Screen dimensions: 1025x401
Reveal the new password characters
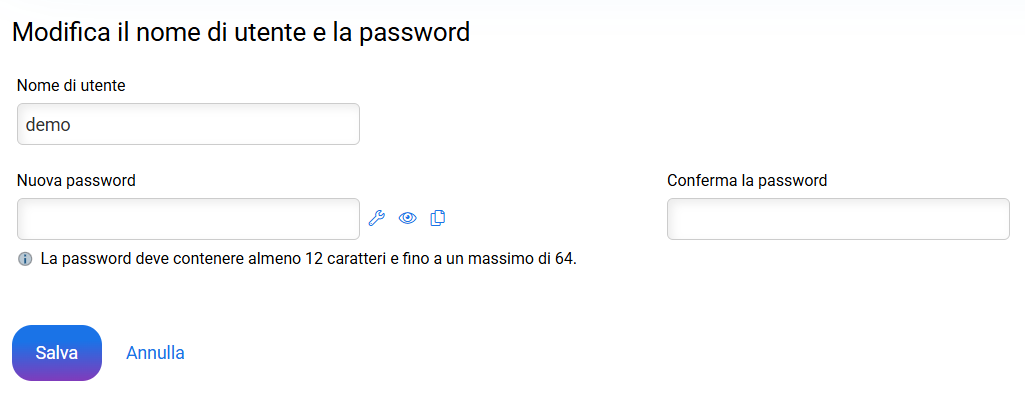[x=407, y=218]
